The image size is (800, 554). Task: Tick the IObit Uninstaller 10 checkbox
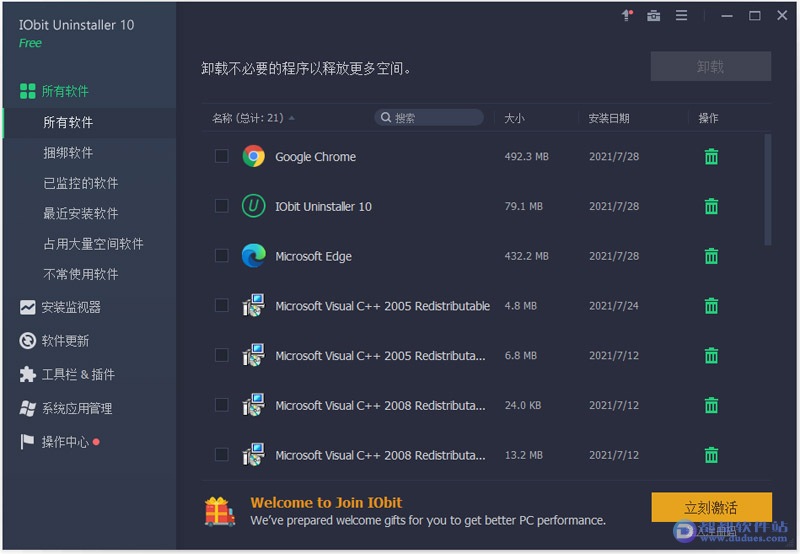click(221, 206)
